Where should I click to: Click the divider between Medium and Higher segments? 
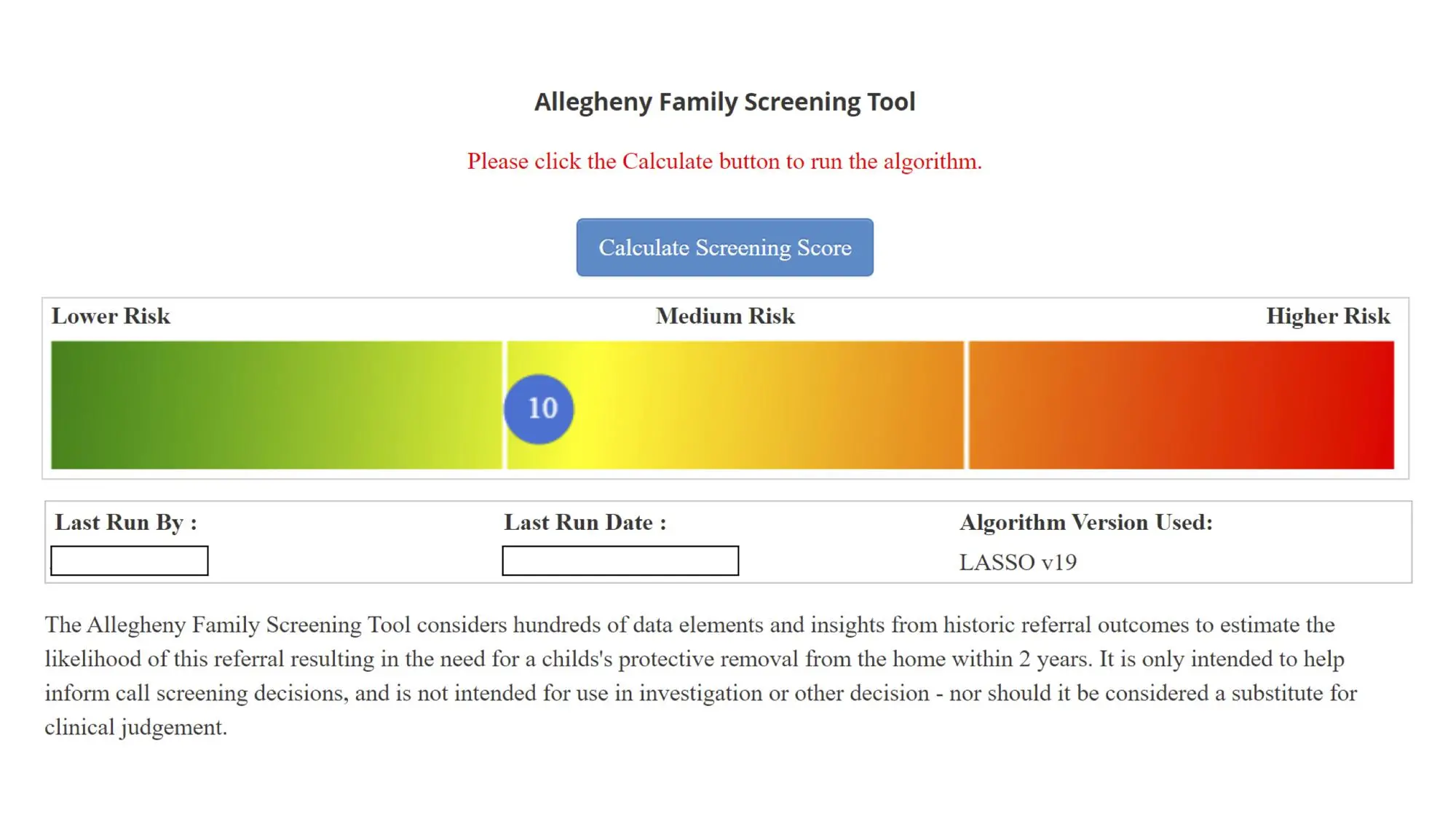pyautogui.click(x=966, y=405)
